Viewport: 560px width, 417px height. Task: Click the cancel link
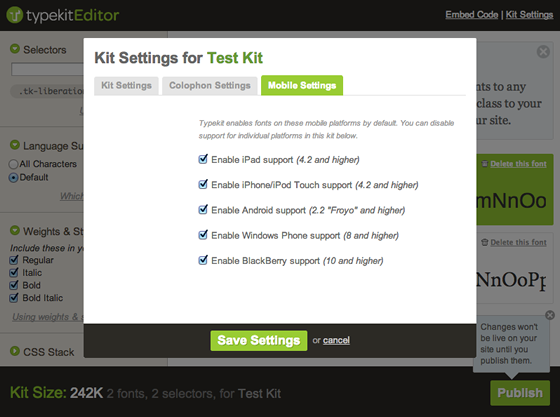(x=336, y=340)
